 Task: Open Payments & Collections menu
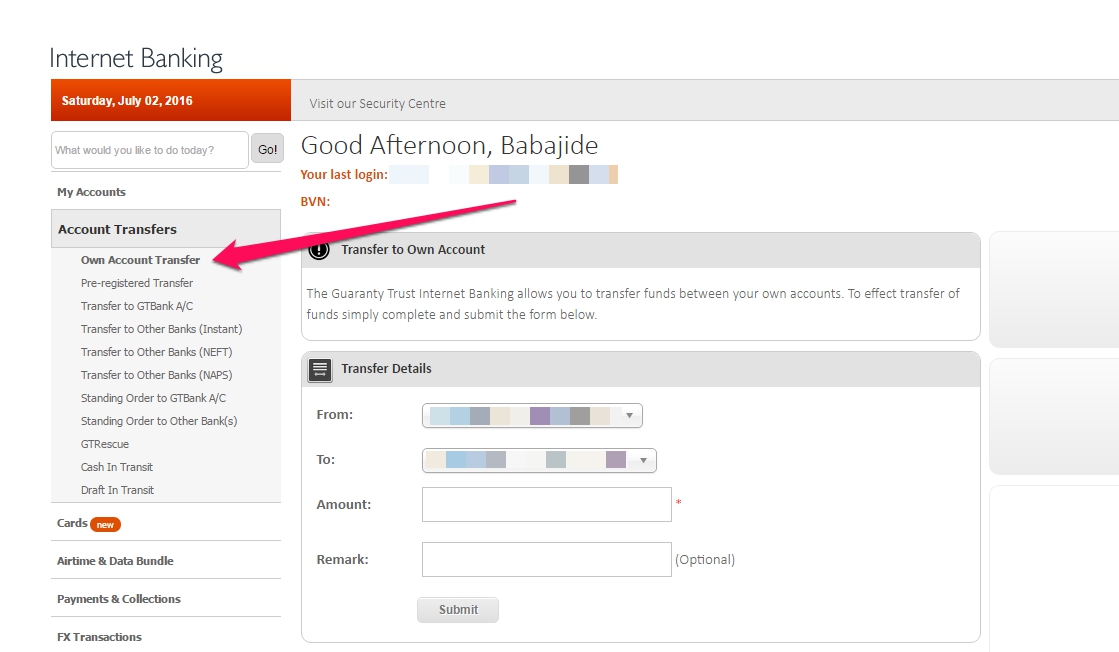pos(118,598)
